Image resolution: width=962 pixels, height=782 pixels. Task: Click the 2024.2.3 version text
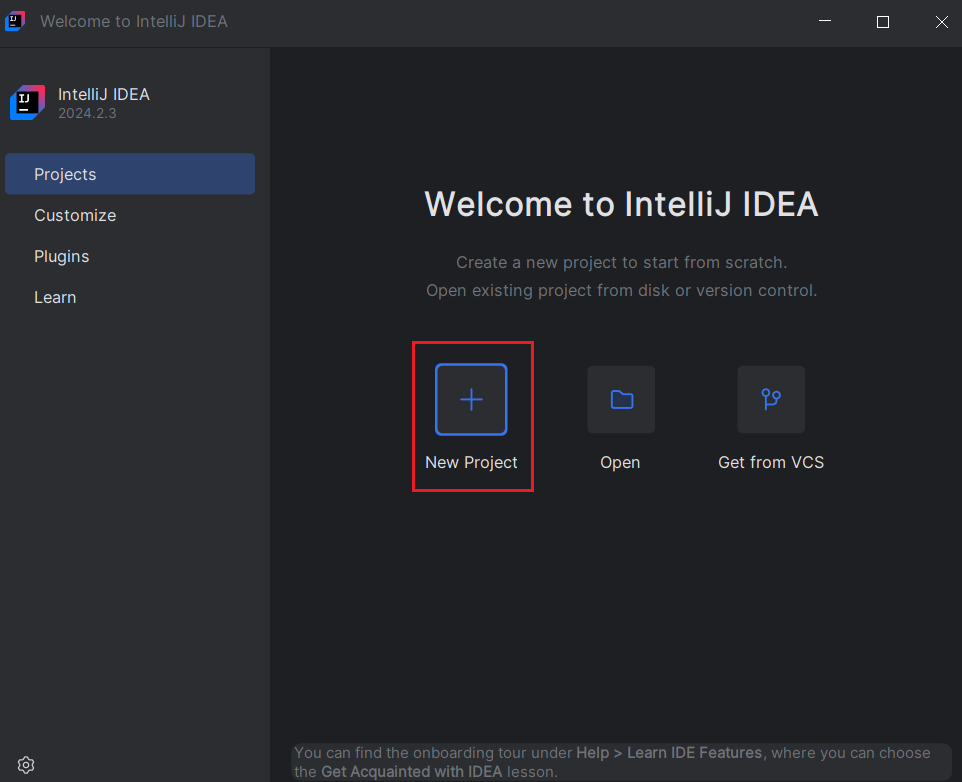pyautogui.click(x=87, y=113)
